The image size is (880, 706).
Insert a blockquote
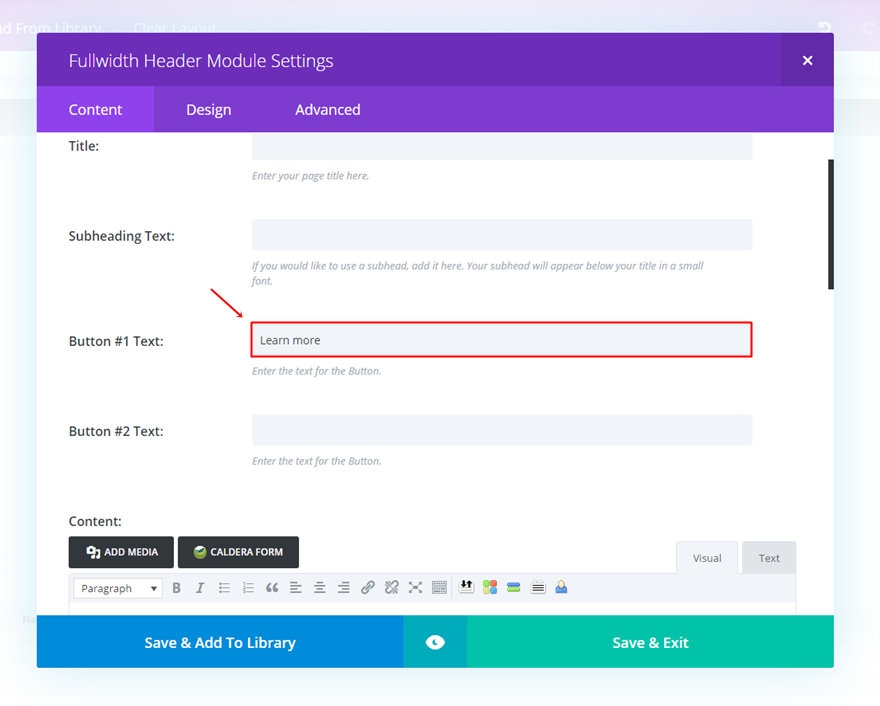271,587
